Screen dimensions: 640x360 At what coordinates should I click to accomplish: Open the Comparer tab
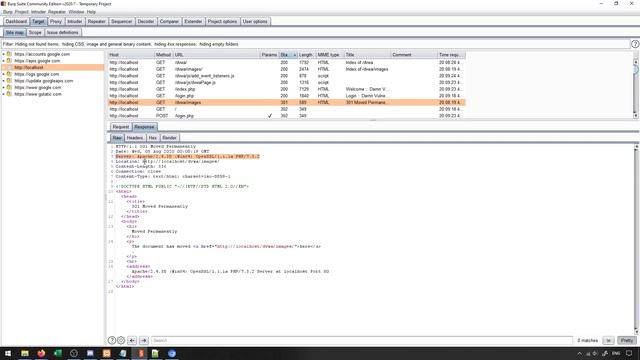tap(169, 21)
